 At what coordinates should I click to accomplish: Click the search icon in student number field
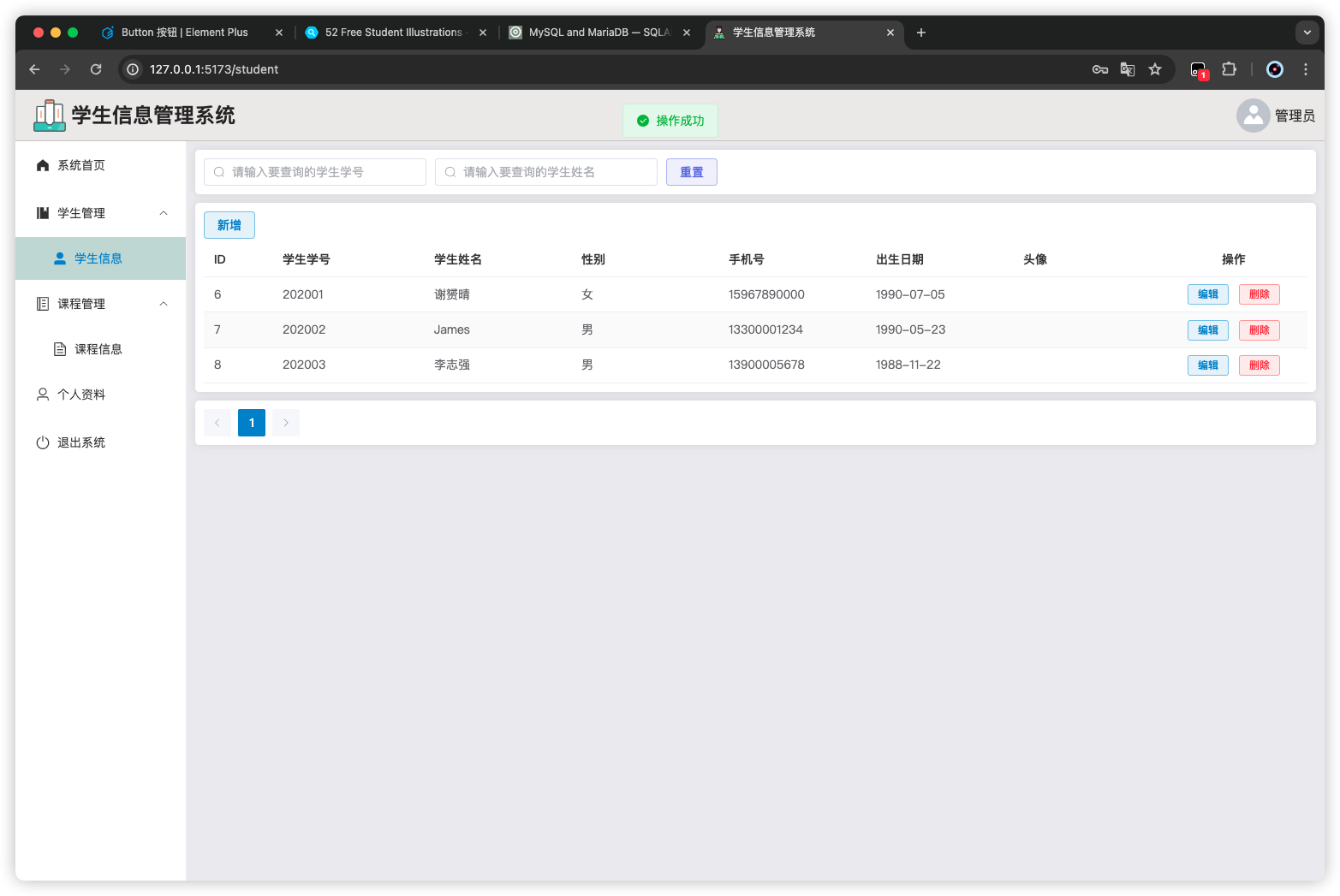[x=219, y=172]
